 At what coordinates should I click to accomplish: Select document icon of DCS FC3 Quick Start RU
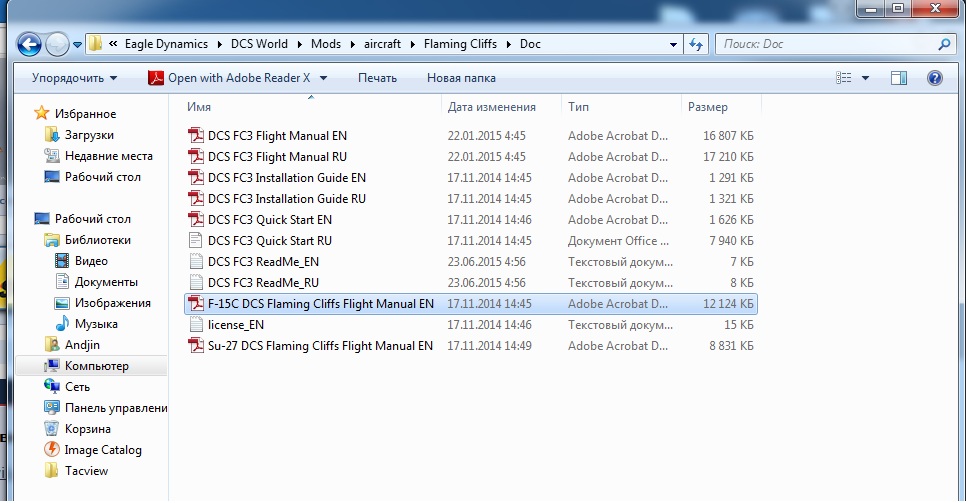coord(196,240)
